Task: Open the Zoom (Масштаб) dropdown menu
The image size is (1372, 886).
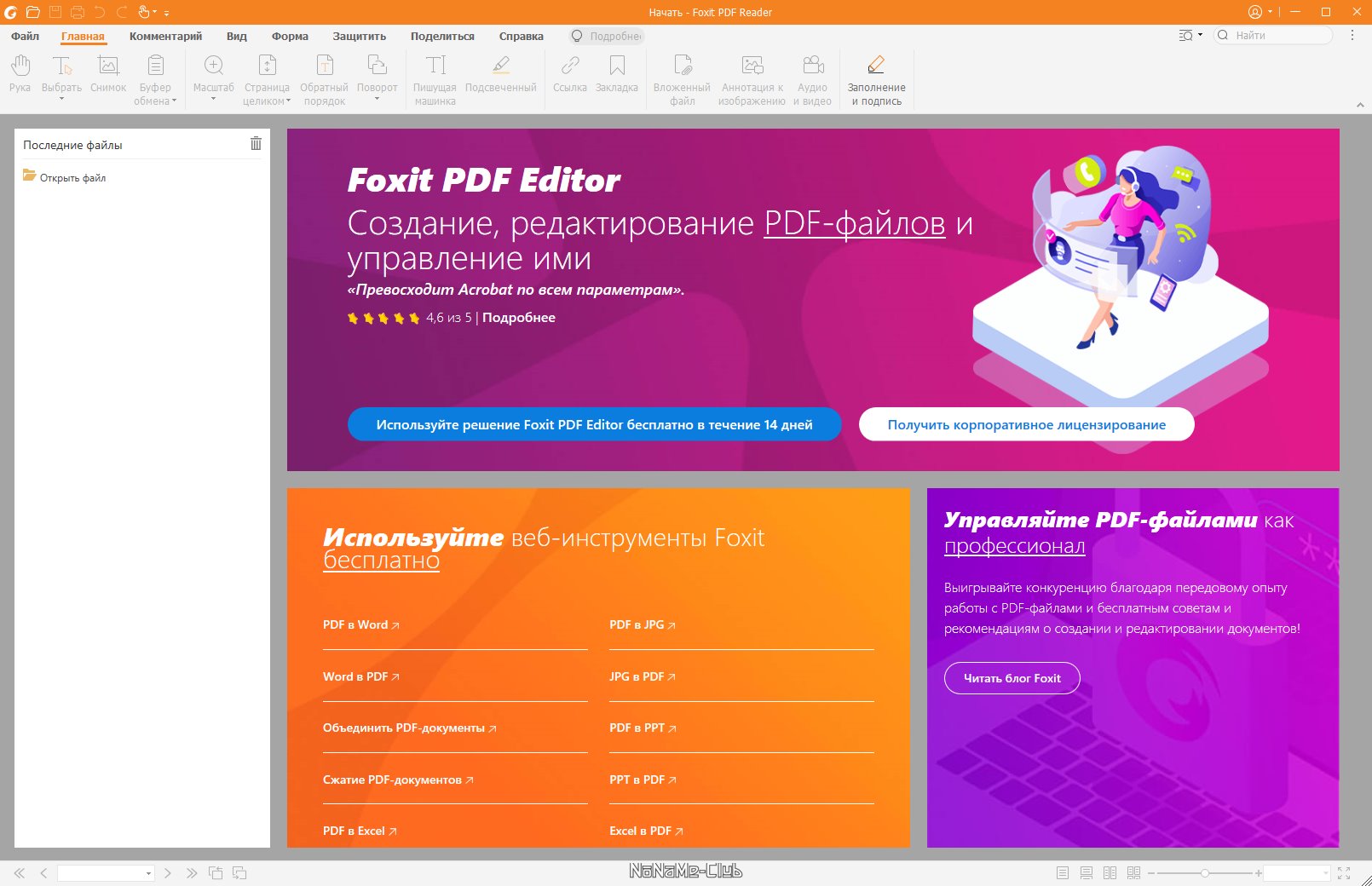Action: pos(213,99)
